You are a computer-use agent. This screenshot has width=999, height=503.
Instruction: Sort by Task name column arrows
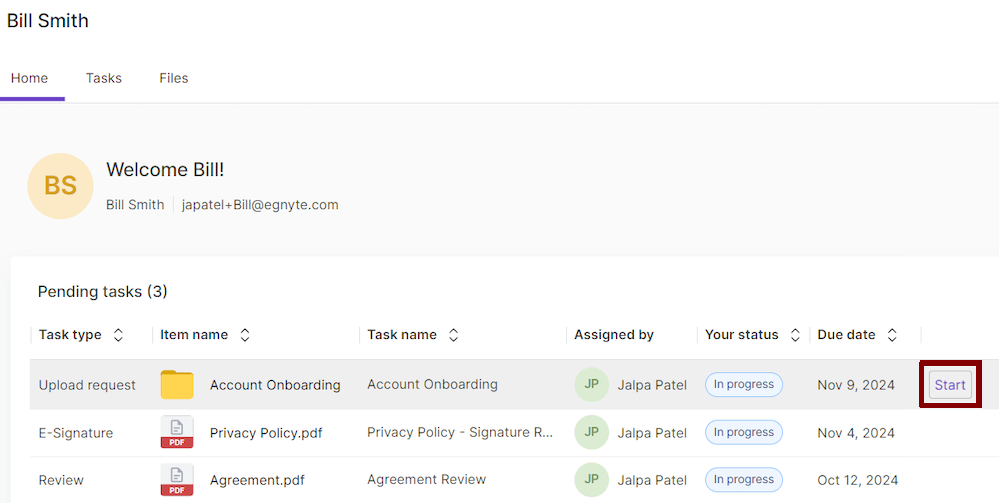pyautogui.click(x=453, y=335)
